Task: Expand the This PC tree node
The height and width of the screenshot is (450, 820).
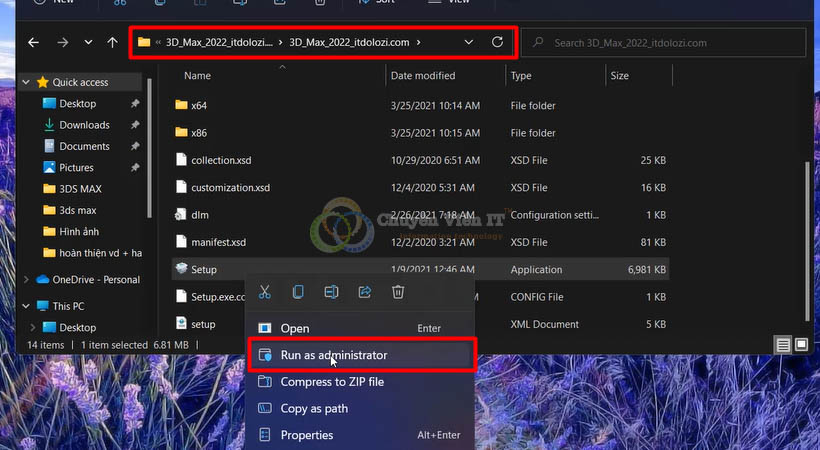Action: coord(25,306)
